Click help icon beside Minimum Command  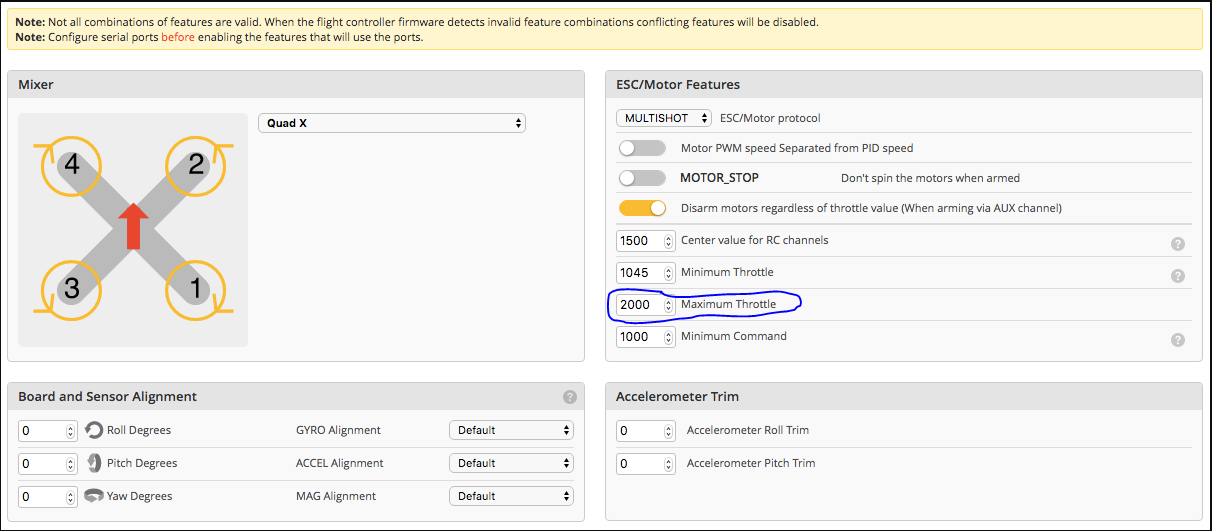coord(1177,340)
